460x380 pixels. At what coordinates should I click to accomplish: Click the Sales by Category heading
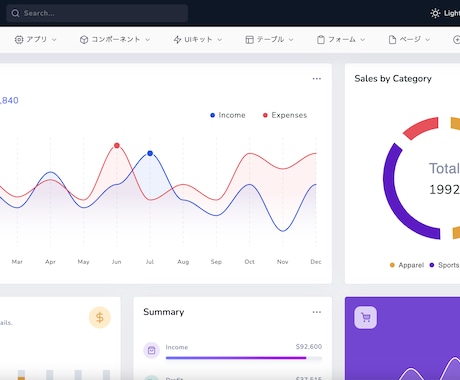click(x=393, y=79)
